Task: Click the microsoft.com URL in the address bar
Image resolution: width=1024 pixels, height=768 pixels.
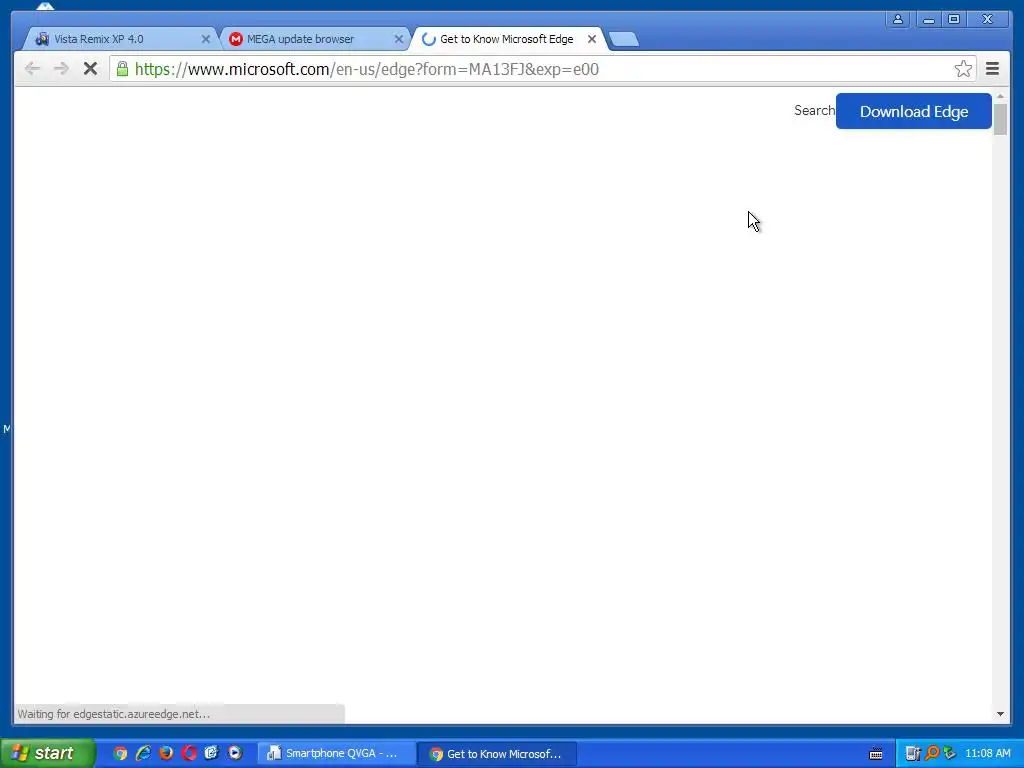Action: pyautogui.click(x=366, y=69)
